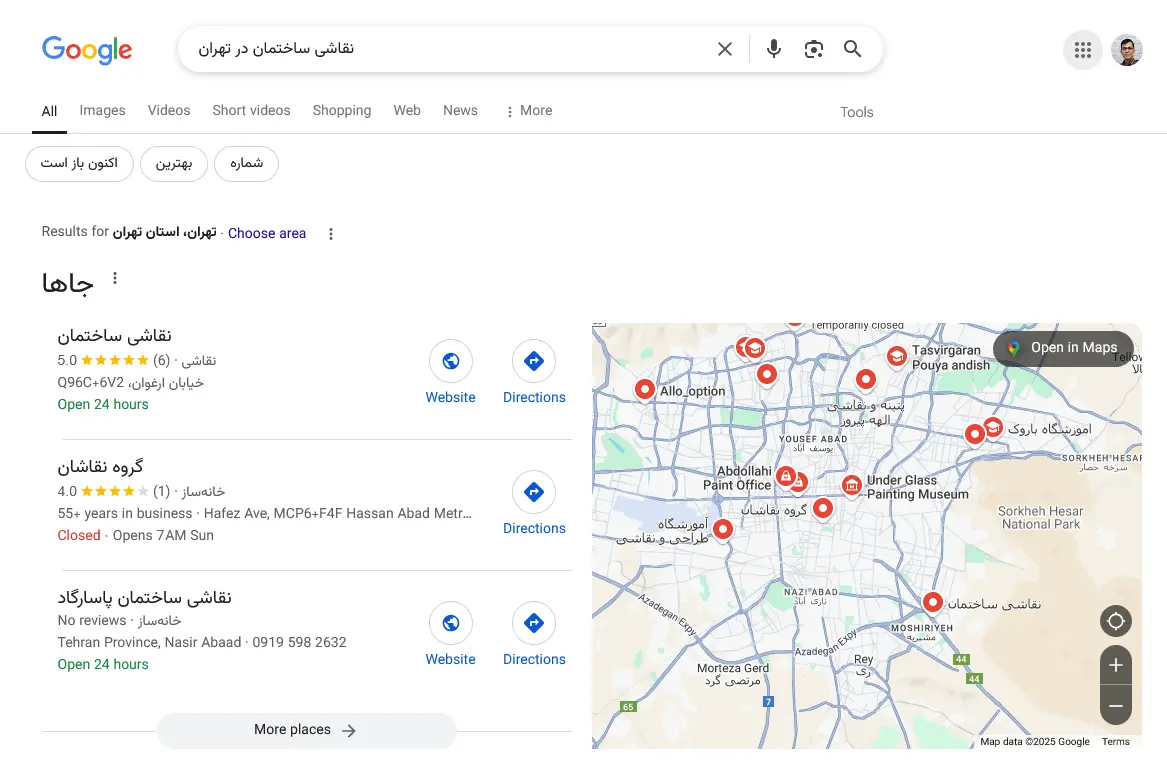This screenshot has width=1167, height=776.
Task: Click the map Terms link
Action: point(1116,742)
